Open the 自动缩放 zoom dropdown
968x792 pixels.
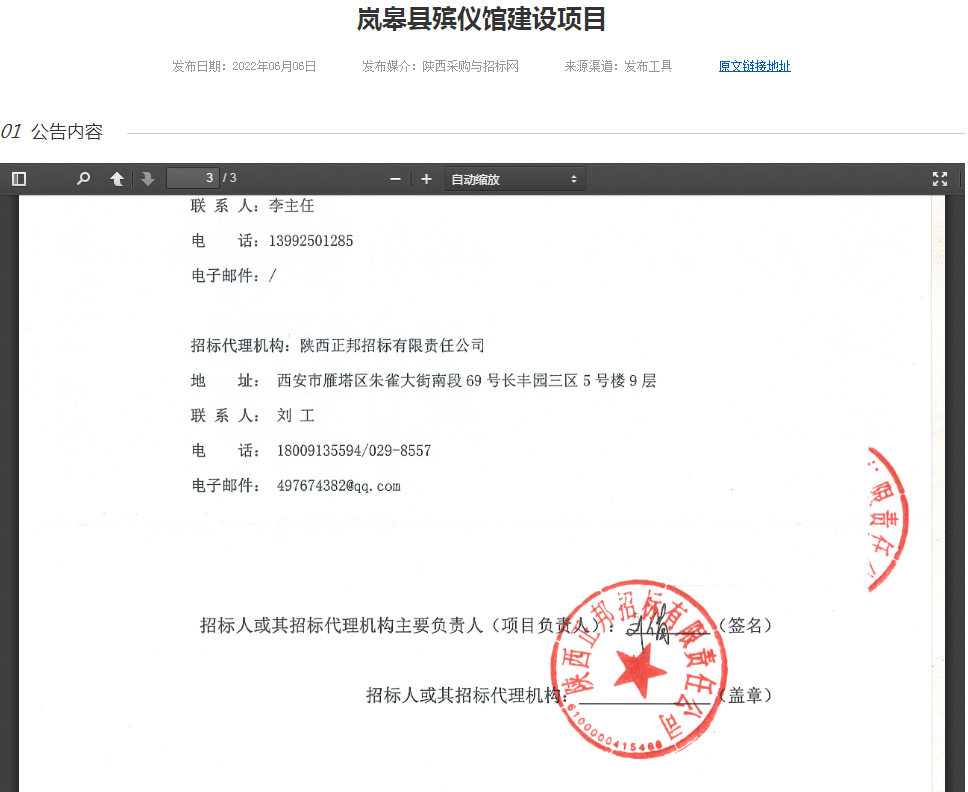[514, 179]
